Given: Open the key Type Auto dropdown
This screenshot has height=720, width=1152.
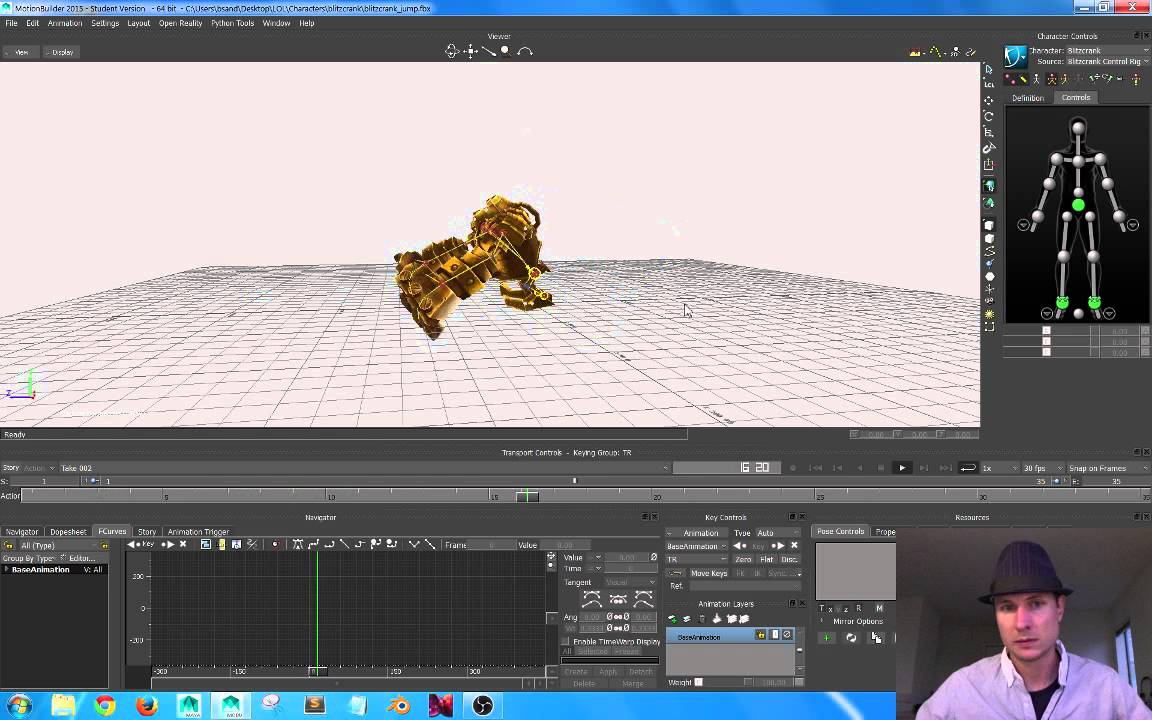Looking at the screenshot, I should (777, 533).
